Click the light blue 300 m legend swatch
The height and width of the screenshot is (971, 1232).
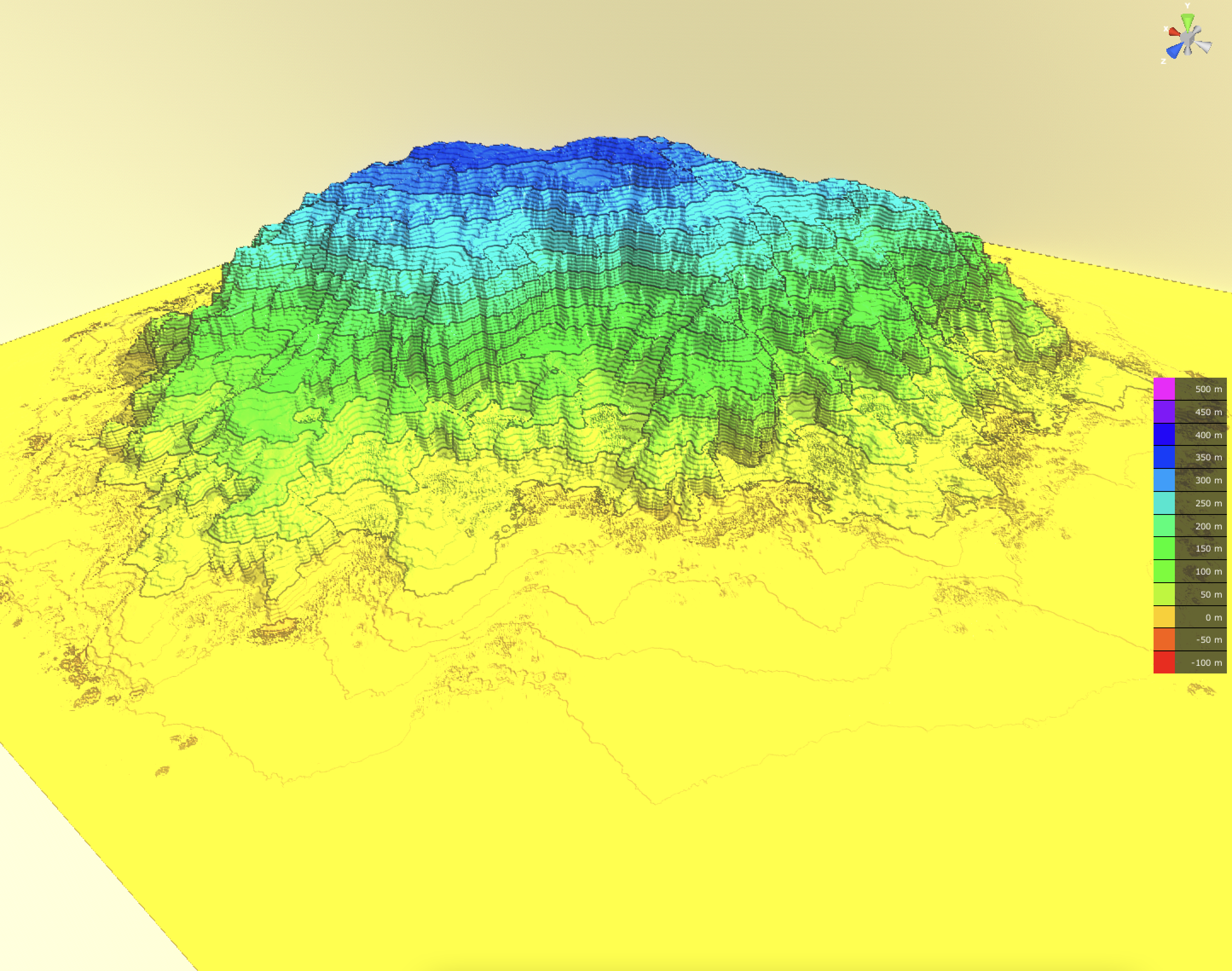pyautogui.click(x=1164, y=480)
